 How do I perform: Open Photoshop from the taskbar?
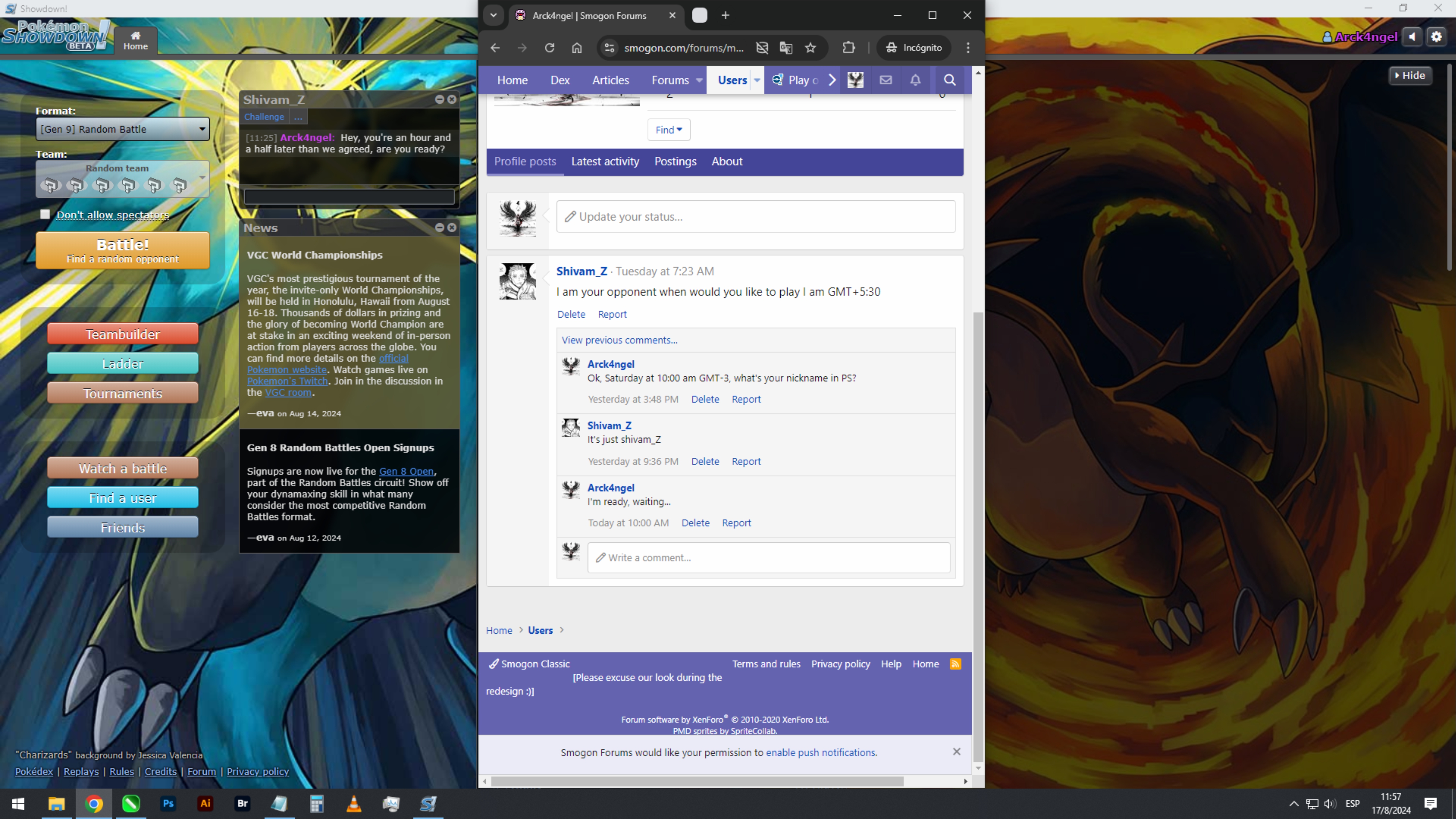point(168,803)
